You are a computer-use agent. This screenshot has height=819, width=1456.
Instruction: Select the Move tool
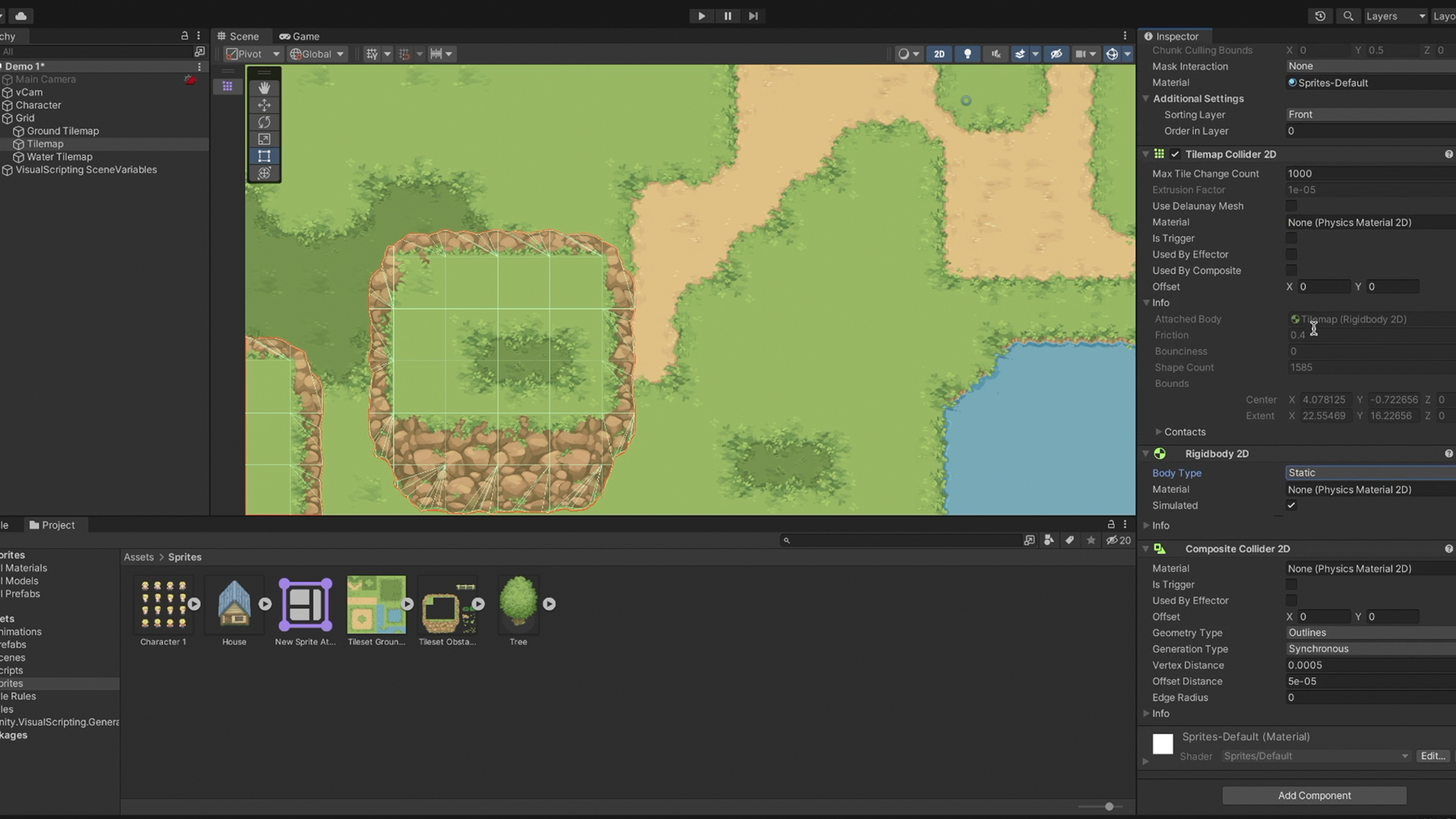[264, 105]
